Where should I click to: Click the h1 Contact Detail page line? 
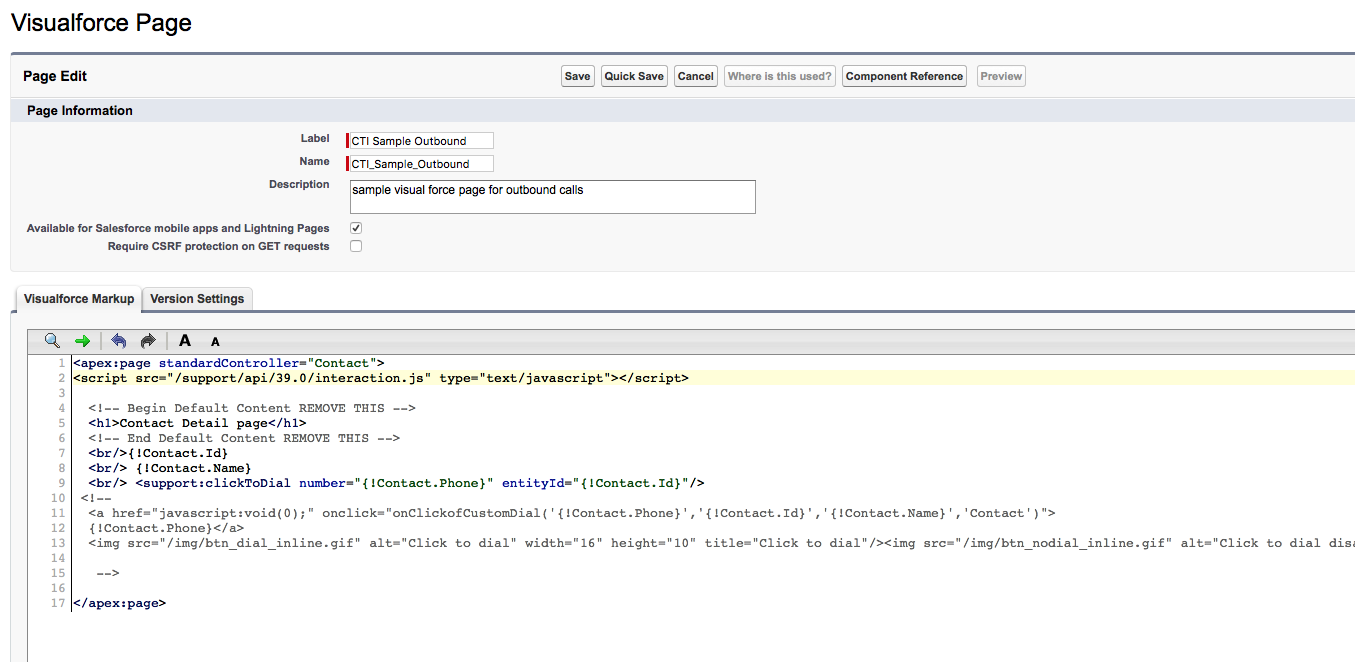pyautogui.click(x=197, y=423)
